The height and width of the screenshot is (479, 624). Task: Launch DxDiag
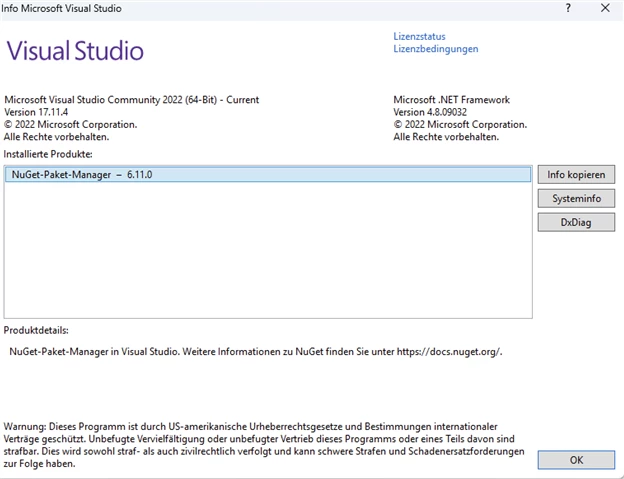coord(576,222)
